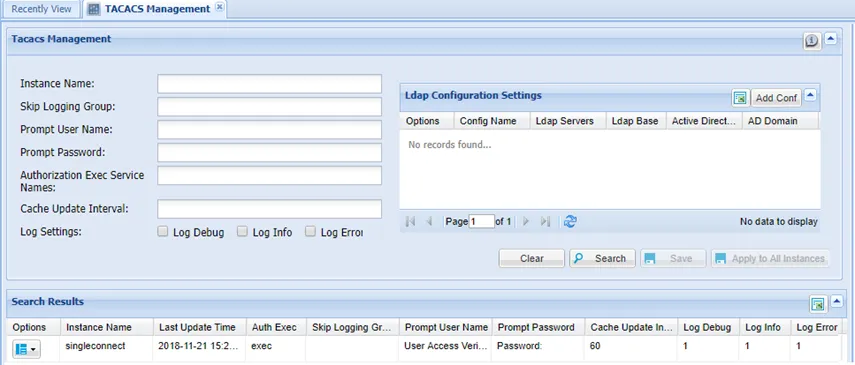
Task: Click the Skip Logging Gr... column header
Action: pyautogui.click(x=353, y=327)
